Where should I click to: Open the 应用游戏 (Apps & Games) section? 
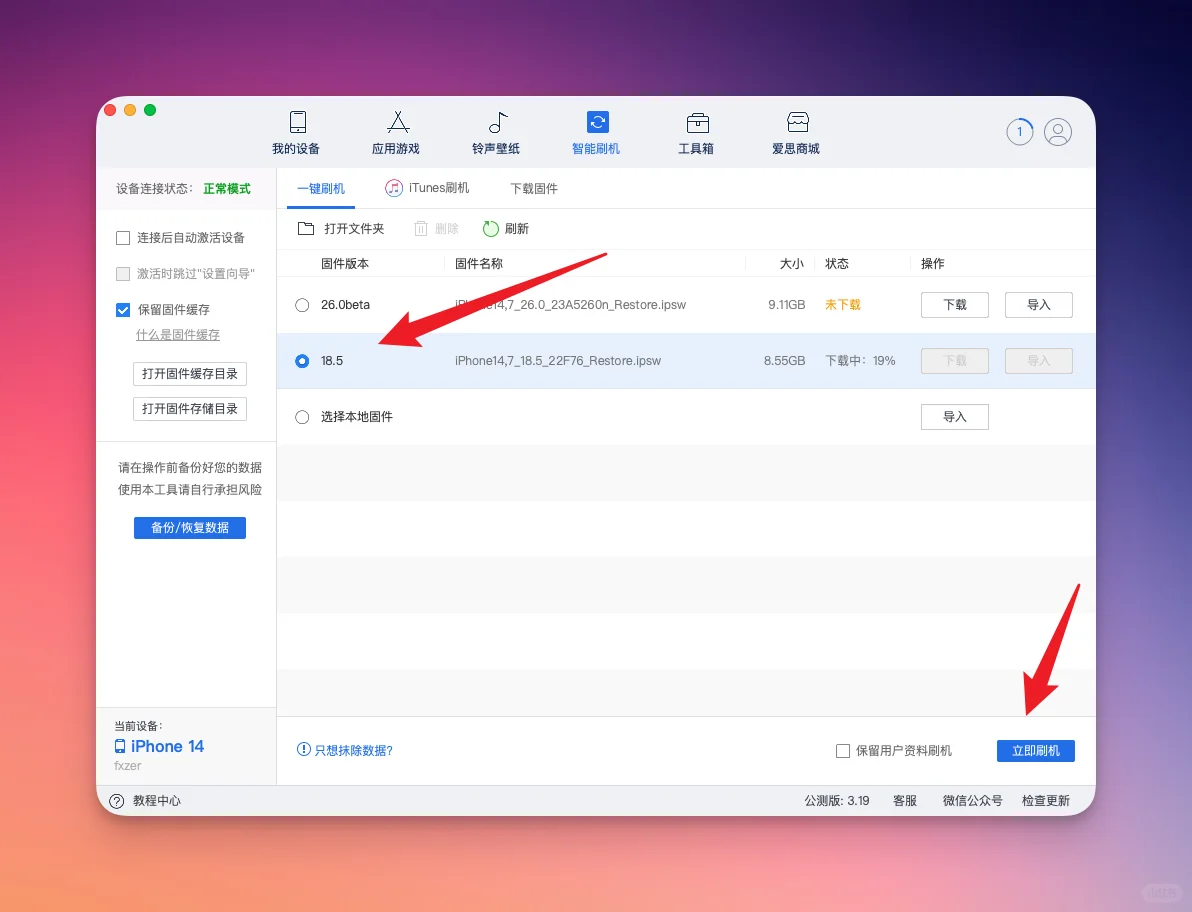[396, 131]
